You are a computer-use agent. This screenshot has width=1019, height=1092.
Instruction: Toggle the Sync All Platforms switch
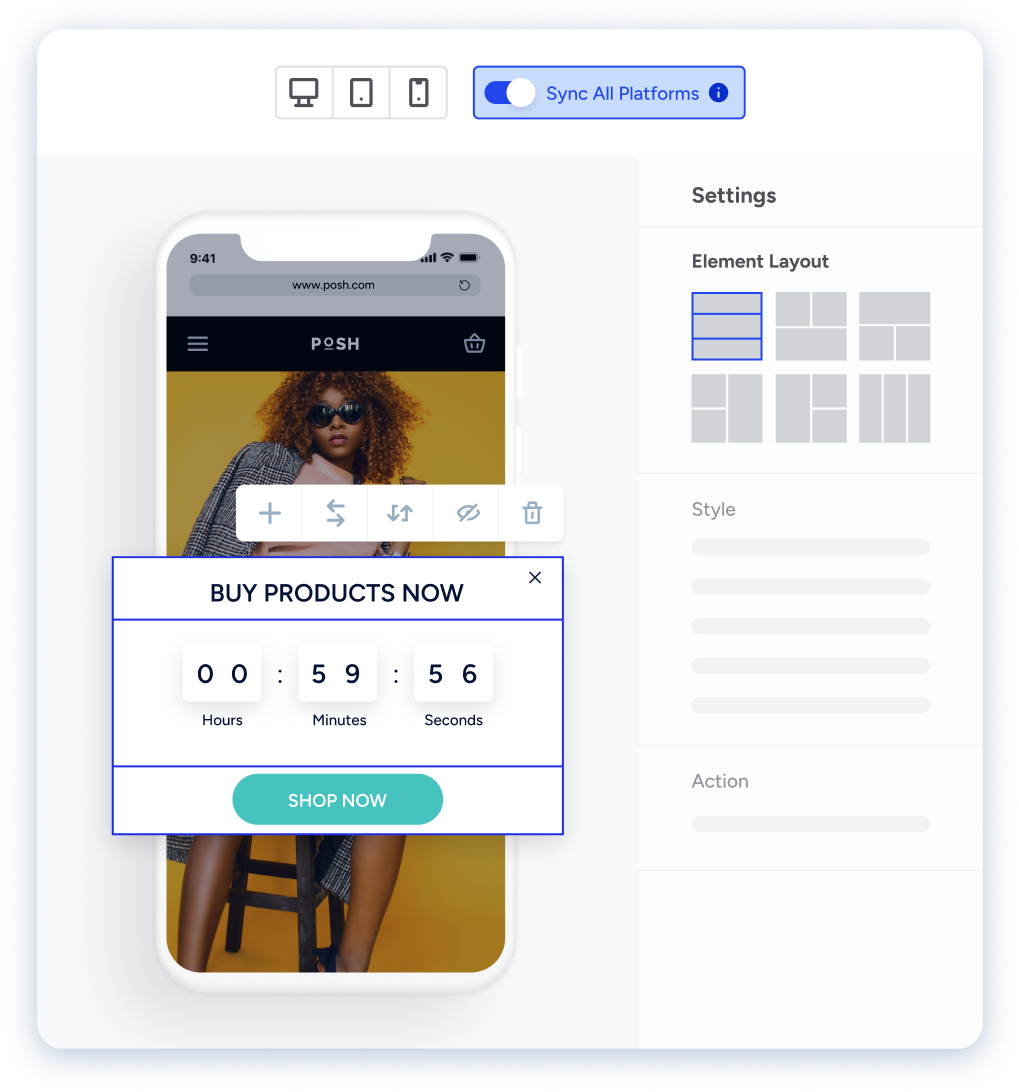click(510, 93)
